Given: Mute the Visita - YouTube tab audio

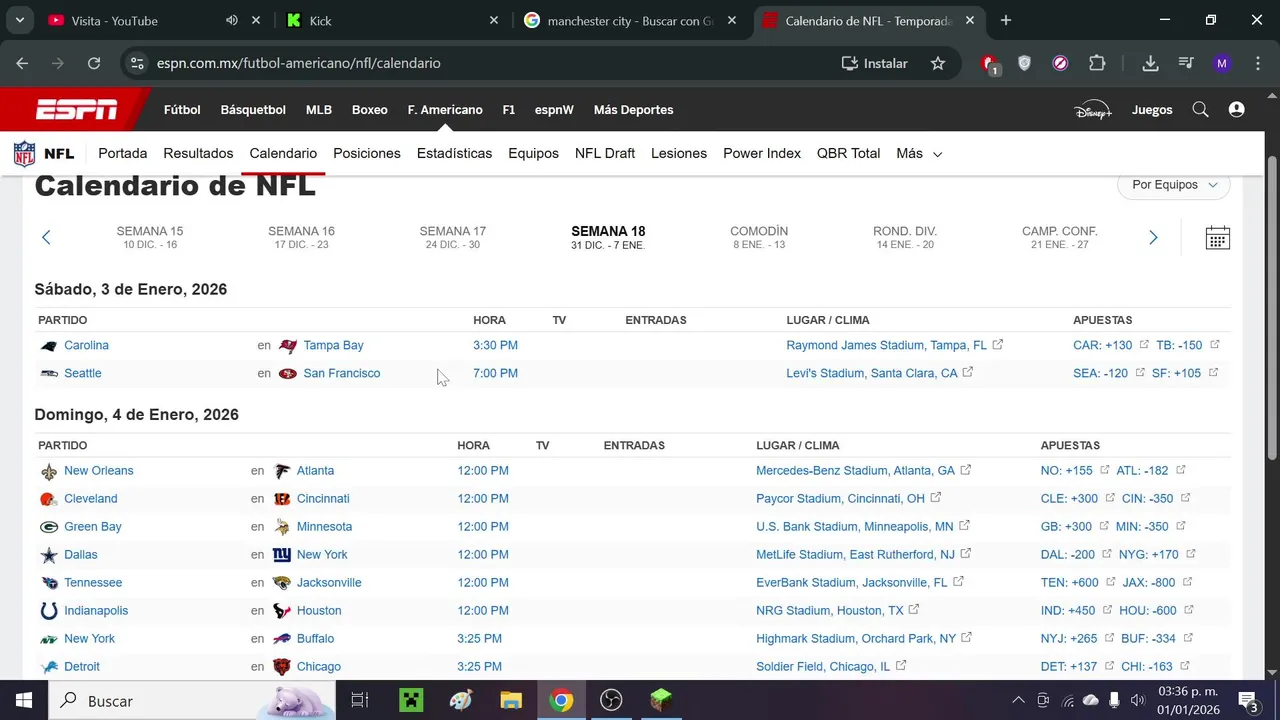Looking at the screenshot, I should click(x=232, y=20).
